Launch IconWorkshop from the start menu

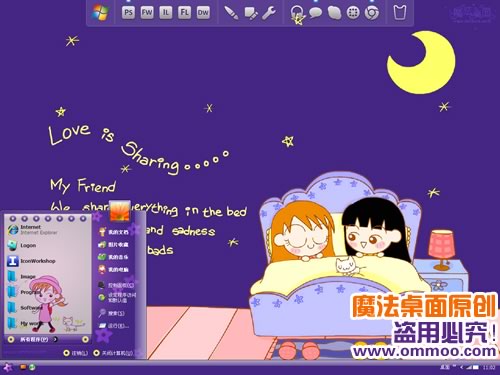coord(31,261)
